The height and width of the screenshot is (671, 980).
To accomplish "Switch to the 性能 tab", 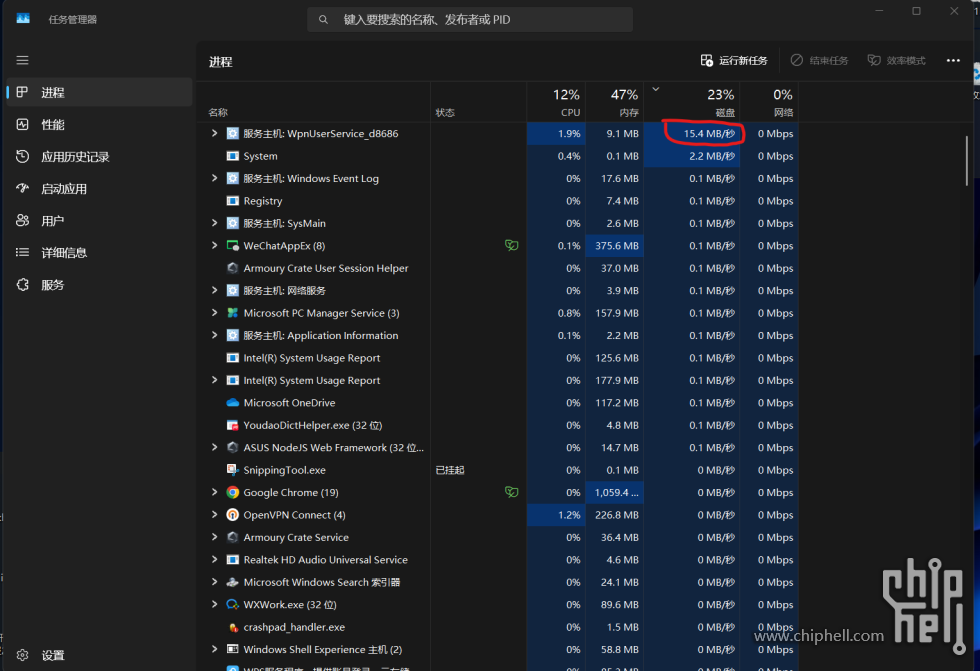I will (99, 124).
